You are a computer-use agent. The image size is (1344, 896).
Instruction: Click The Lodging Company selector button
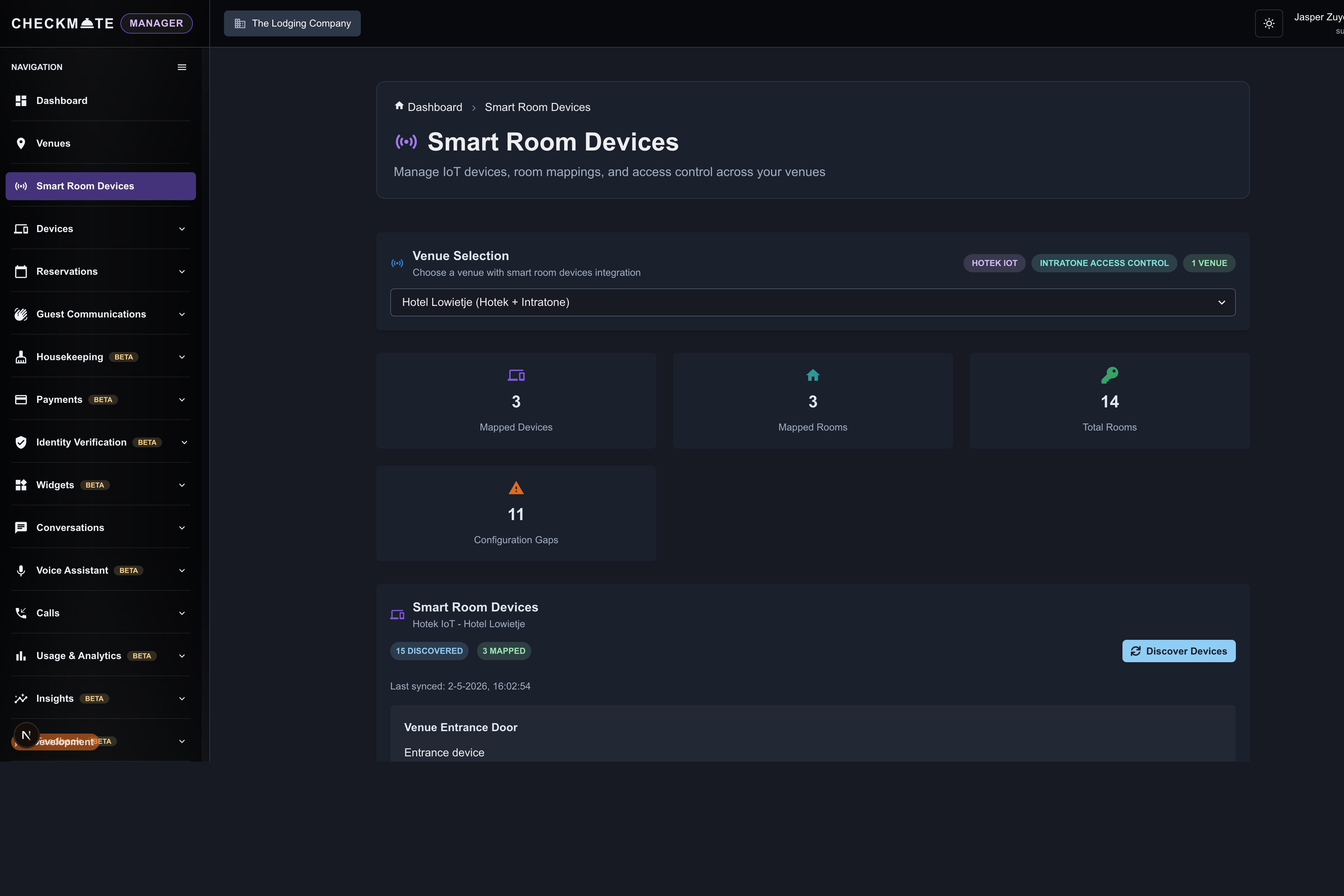pyautogui.click(x=292, y=23)
